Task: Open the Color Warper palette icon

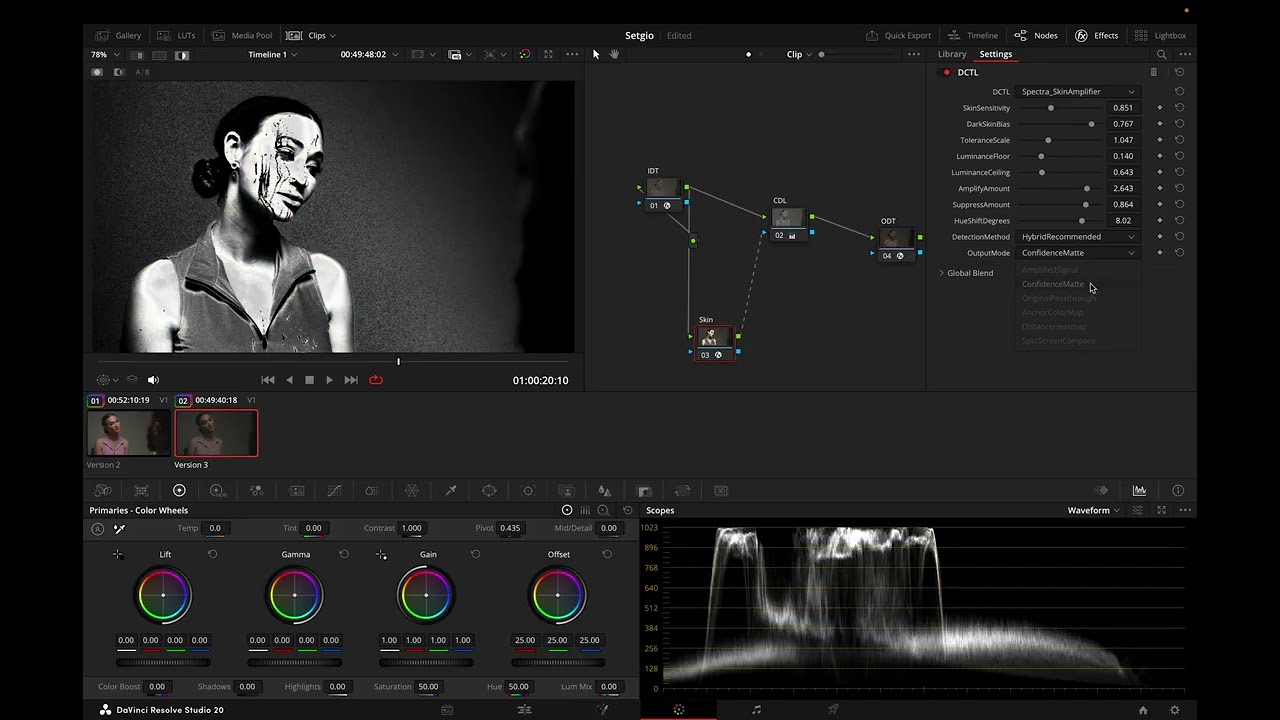Action: coord(411,491)
